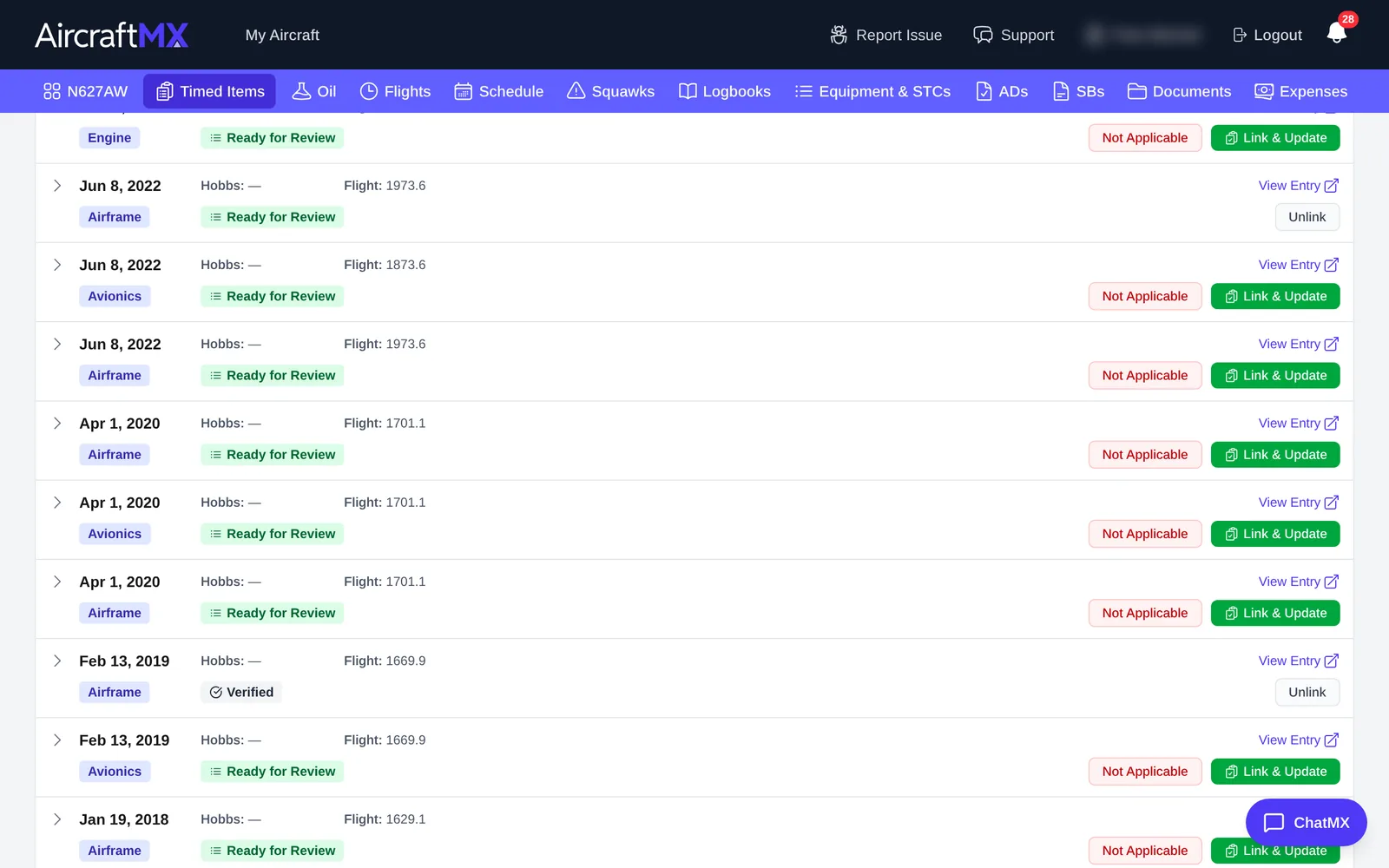The height and width of the screenshot is (868, 1389).
Task: Open the Equipment & STCs tab
Action: pos(872,91)
